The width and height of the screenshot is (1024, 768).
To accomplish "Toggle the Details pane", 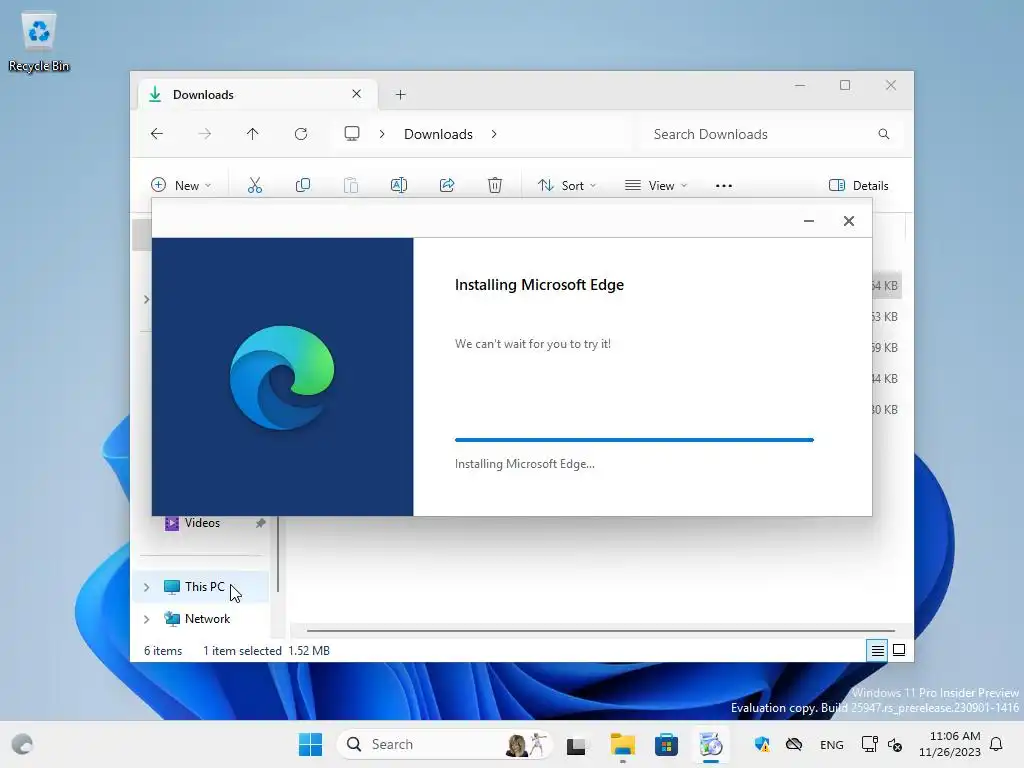I will (x=859, y=185).
